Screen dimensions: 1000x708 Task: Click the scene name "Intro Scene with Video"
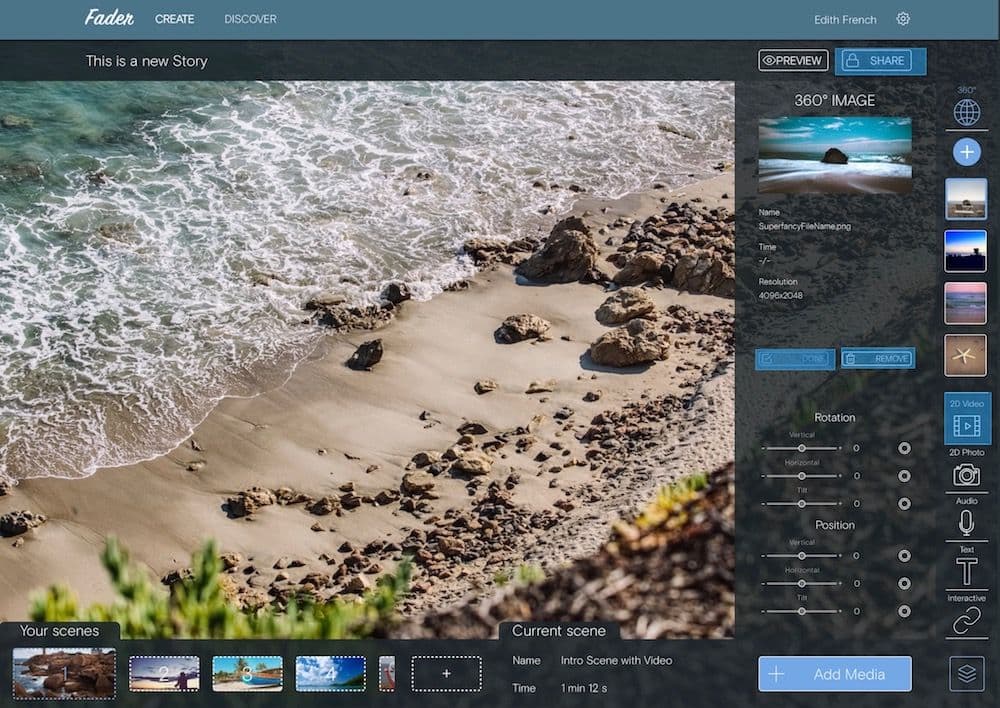(x=616, y=661)
